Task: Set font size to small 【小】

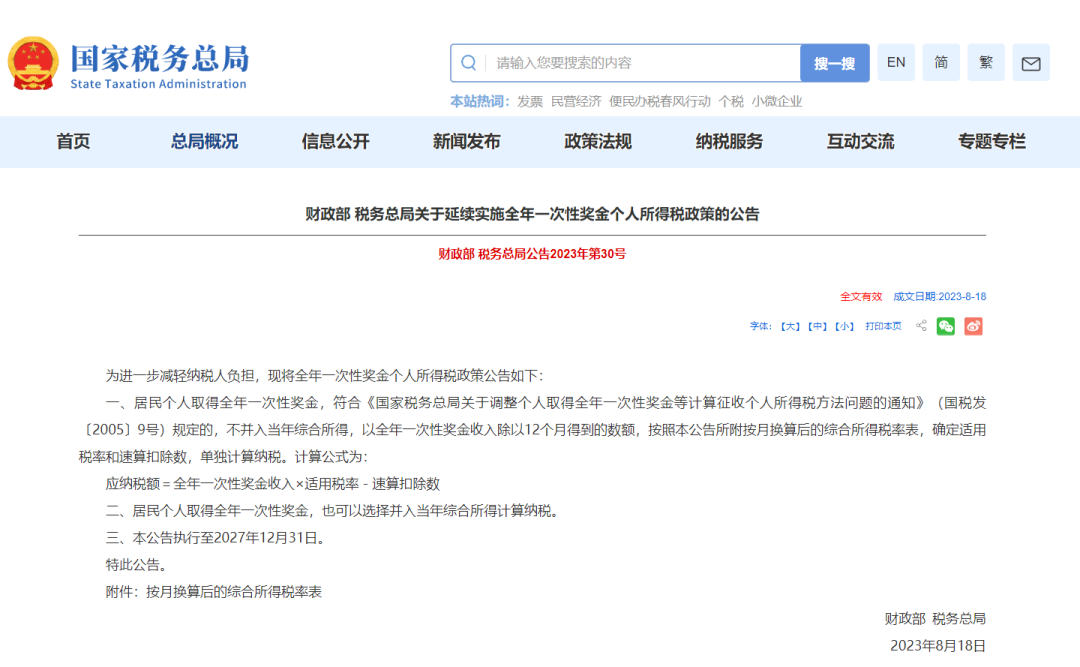Action: [x=844, y=327]
